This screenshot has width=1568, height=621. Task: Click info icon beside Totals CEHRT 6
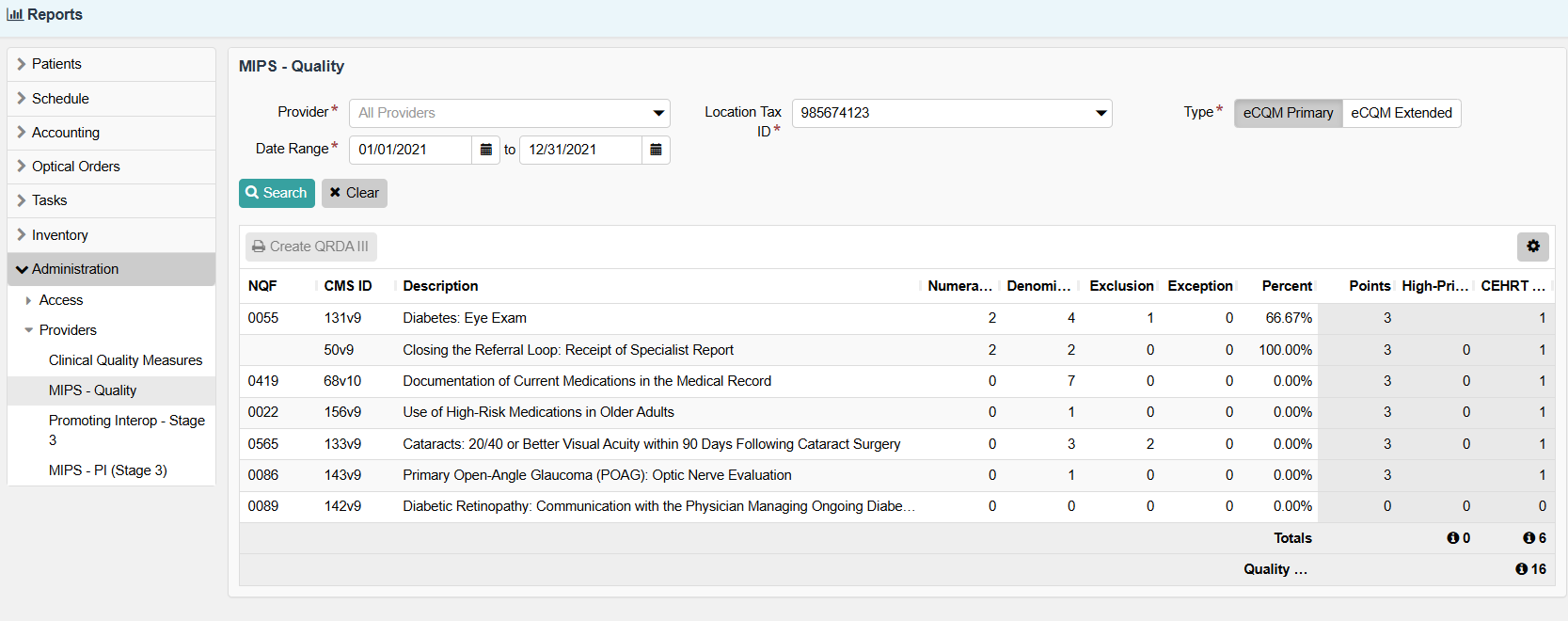1528,538
